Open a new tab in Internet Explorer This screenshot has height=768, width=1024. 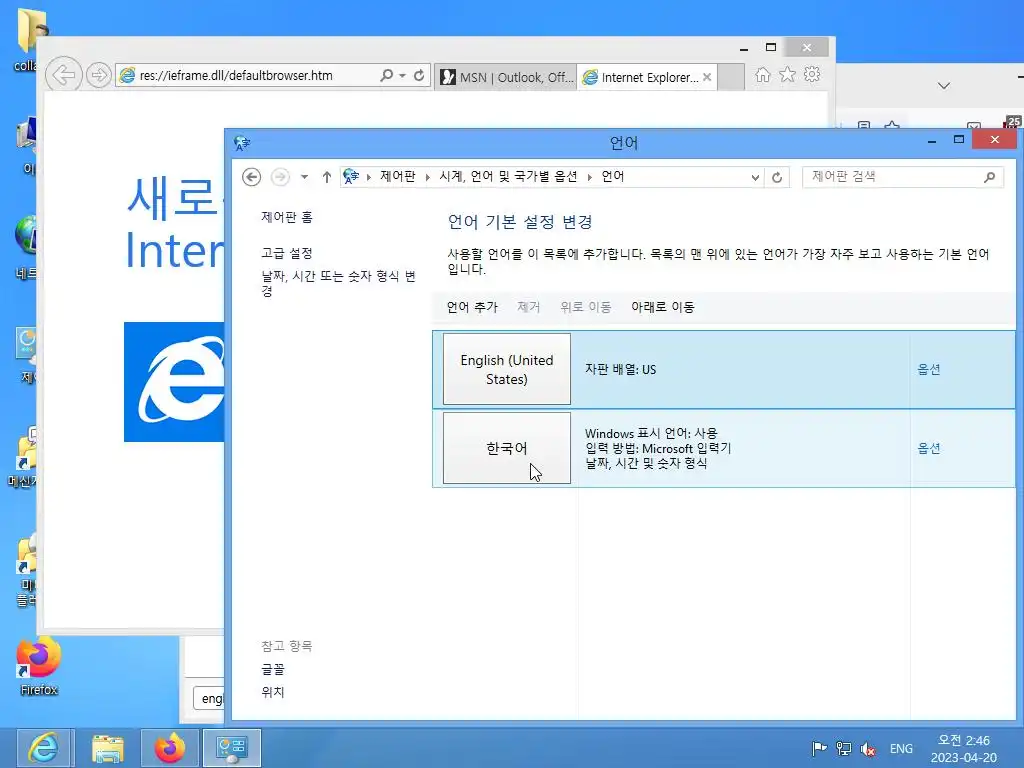(x=731, y=77)
